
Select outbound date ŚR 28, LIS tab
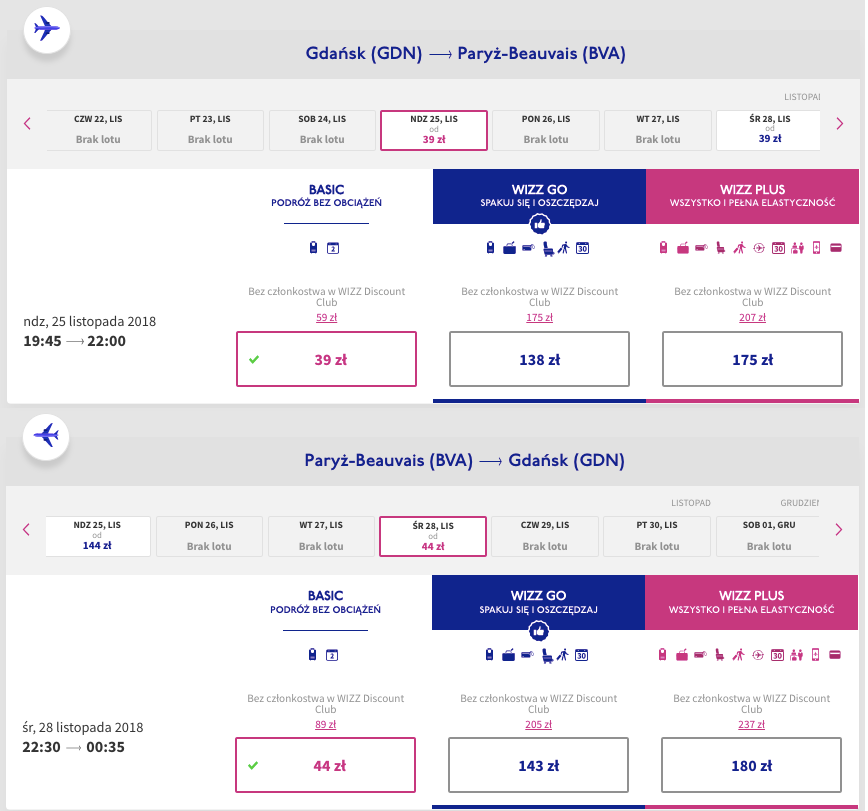pos(769,129)
